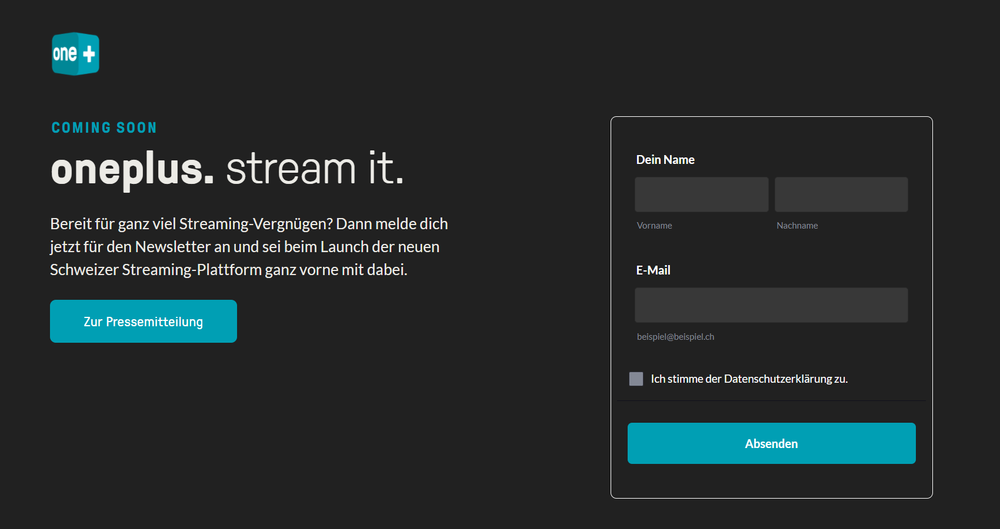
Task: Open the Zur Pressemitteilung link button
Action: 143,322
